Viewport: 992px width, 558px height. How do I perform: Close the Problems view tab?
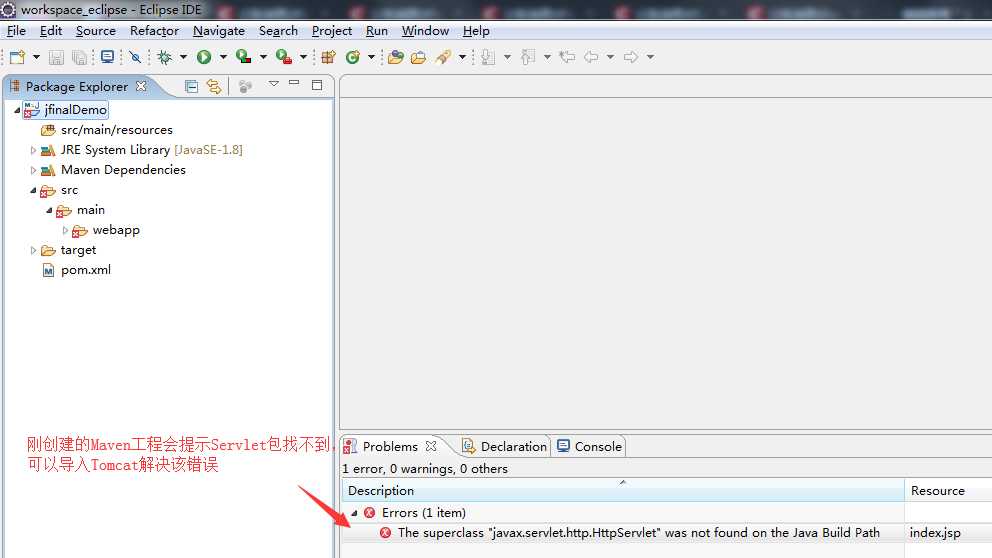click(x=431, y=446)
